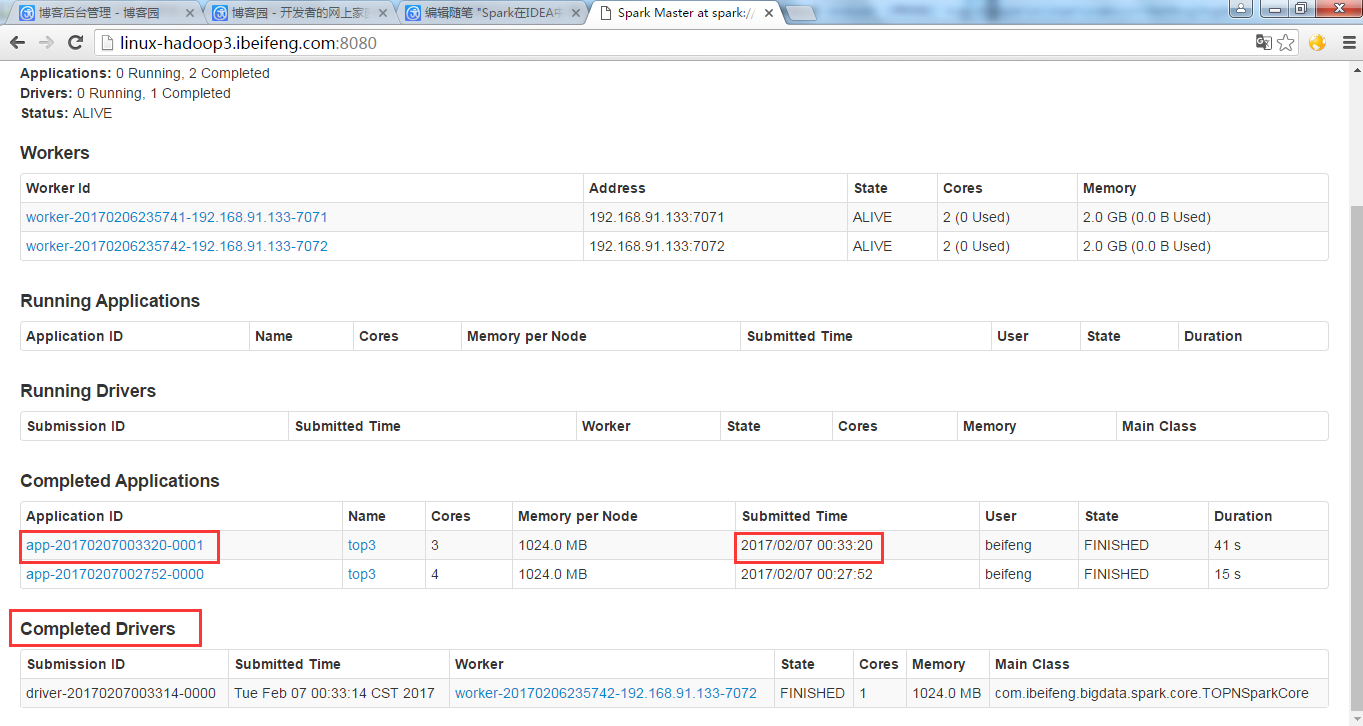1363x726 pixels.
Task: Open top3 link for the 4-core application
Action: coord(362,574)
